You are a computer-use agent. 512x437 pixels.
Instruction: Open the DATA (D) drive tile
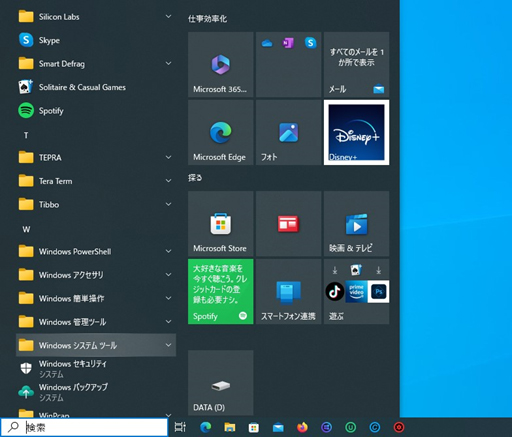click(x=221, y=383)
